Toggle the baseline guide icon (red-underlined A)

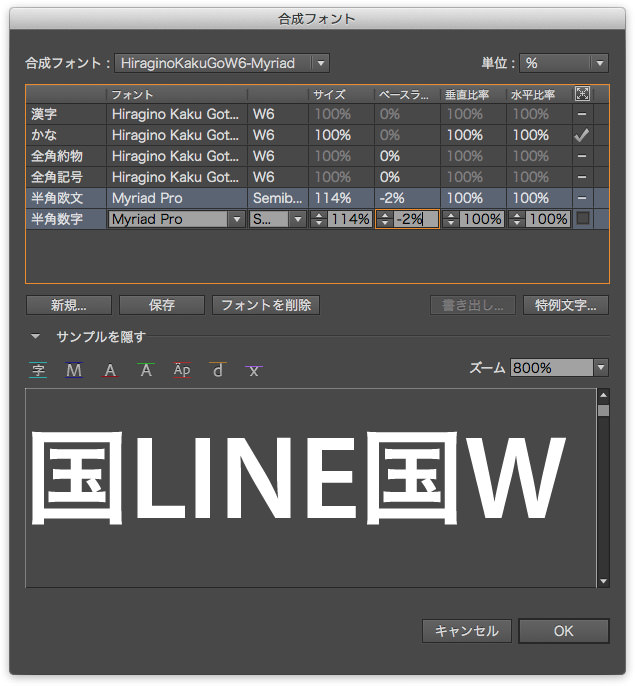click(110, 371)
